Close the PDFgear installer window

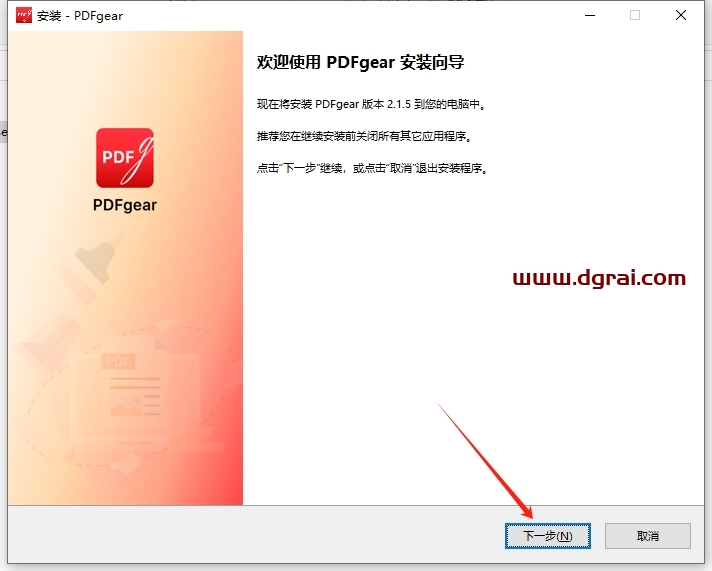pos(681,15)
